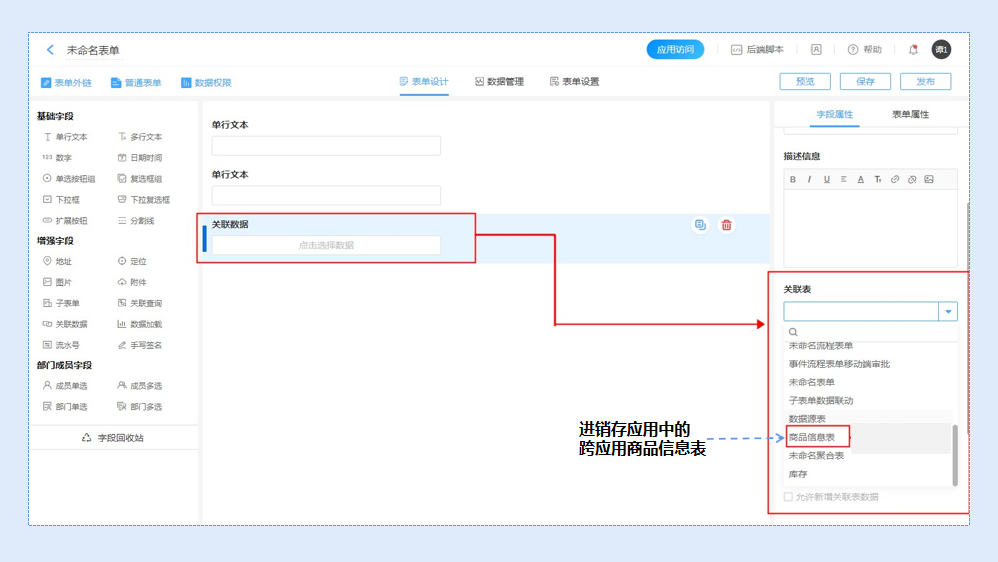Image resolution: width=998 pixels, height=562 pixels.
Task: Select 商品信息表 from the dropdown list
Action: 812,437
